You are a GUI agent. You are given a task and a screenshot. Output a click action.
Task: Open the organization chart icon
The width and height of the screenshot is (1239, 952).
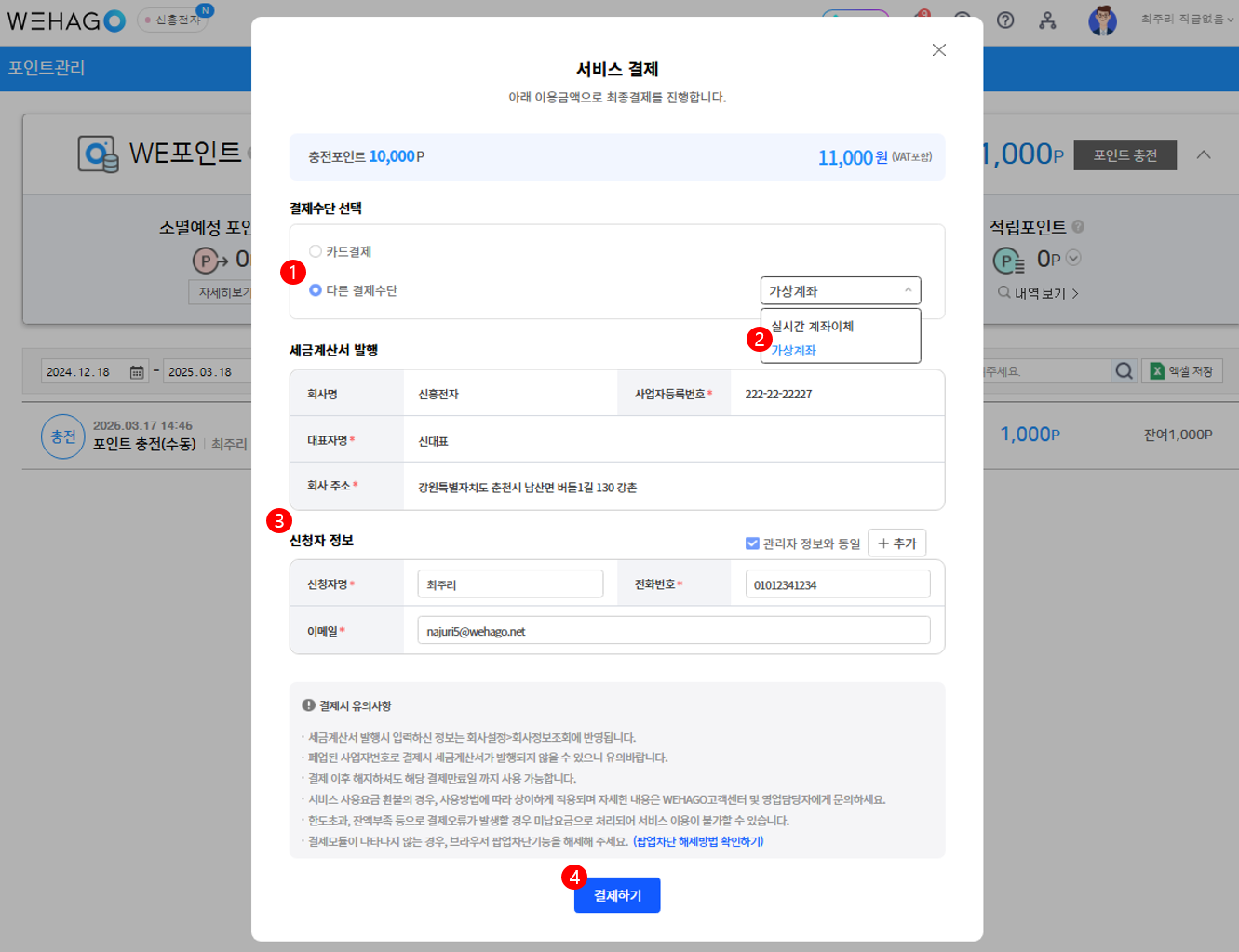click(1048, 20)
